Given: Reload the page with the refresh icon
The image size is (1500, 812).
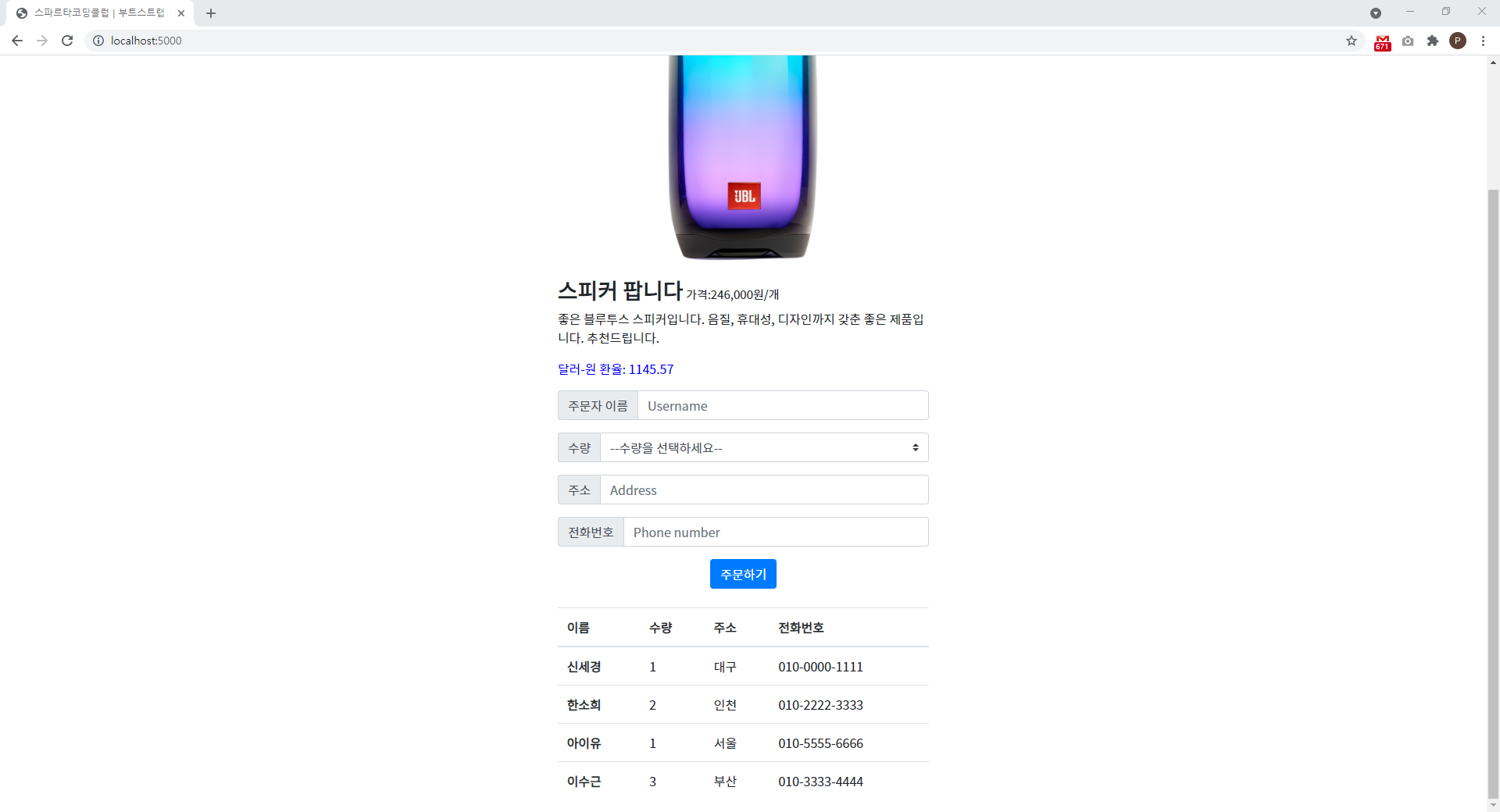Looking at the screenshot, I should [67, 41].
